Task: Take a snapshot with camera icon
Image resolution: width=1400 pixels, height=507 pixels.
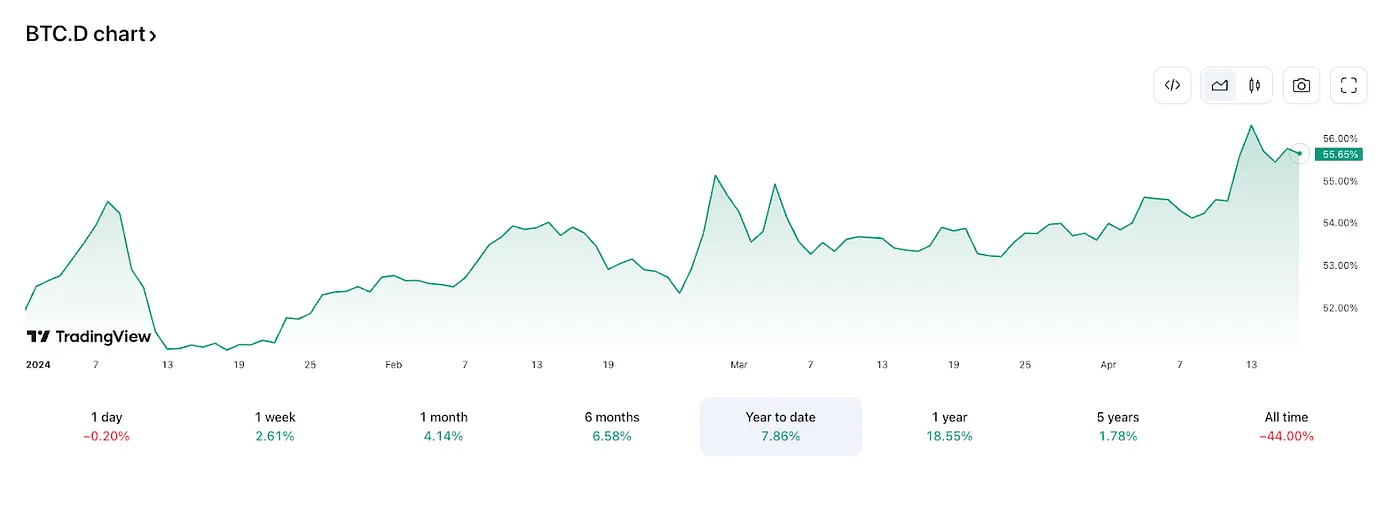Action: coord(1301,85)
